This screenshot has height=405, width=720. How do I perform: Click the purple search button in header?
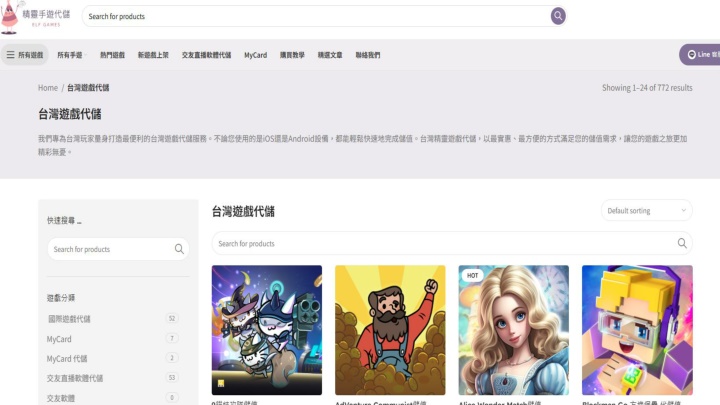(x=558, y=16)
